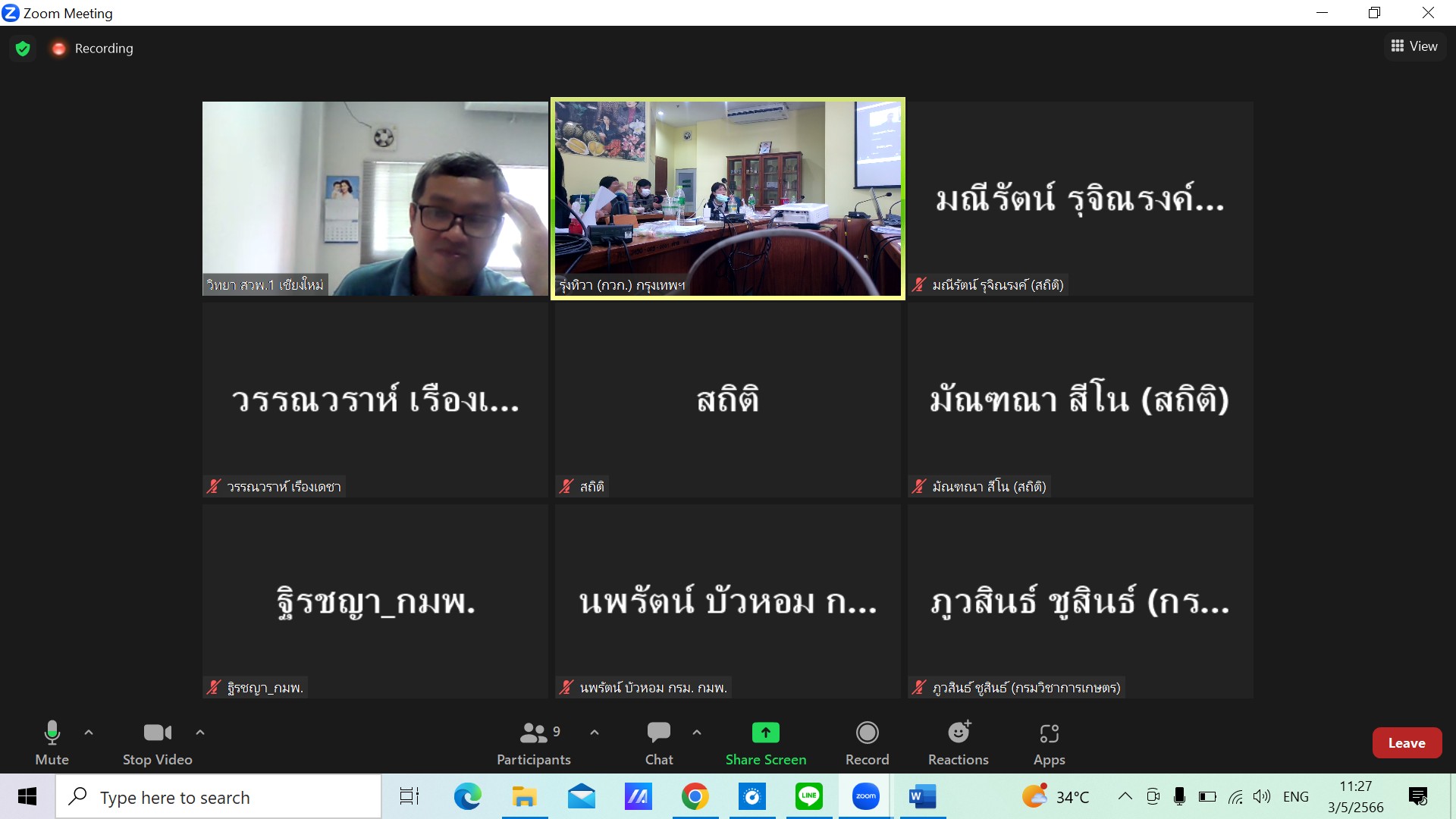This screenshot has width=1456, height=819.
Task: Open clock and calendar showing 11:27
Action: [1355, 797]
